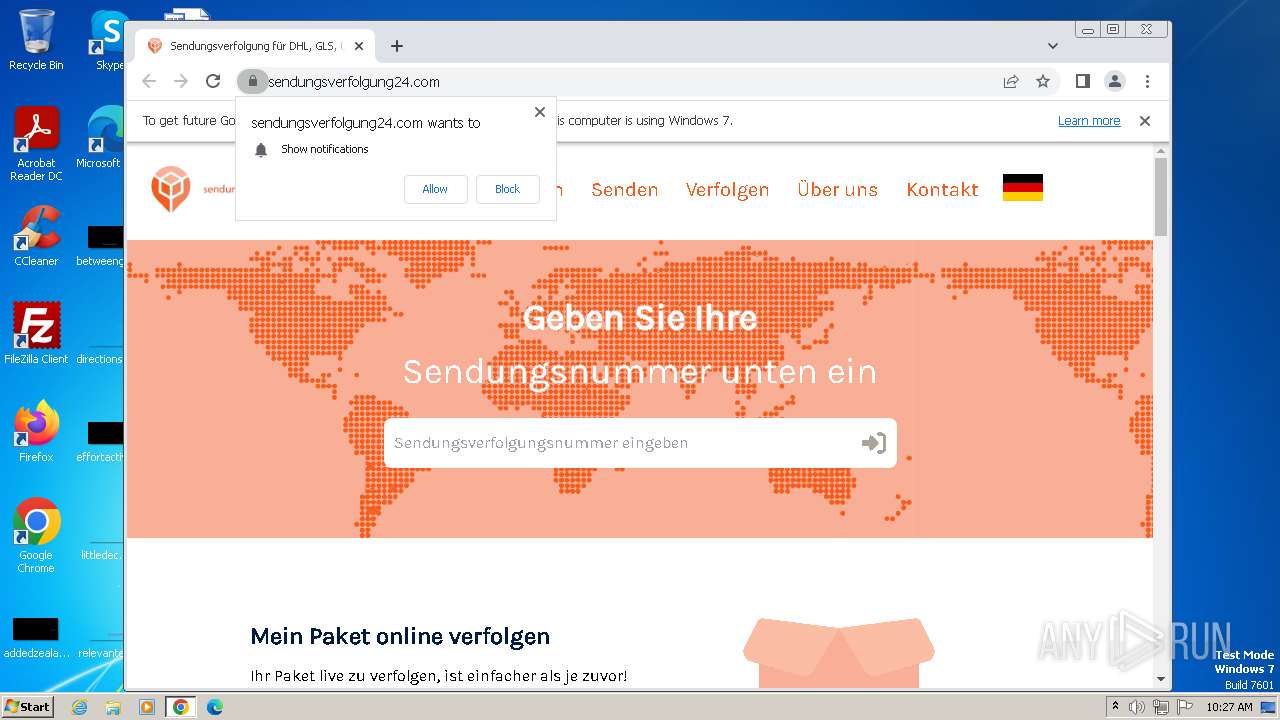
Task: Open Firefox desktop icon
Action: pyautogui.click(x=36, y=432)
